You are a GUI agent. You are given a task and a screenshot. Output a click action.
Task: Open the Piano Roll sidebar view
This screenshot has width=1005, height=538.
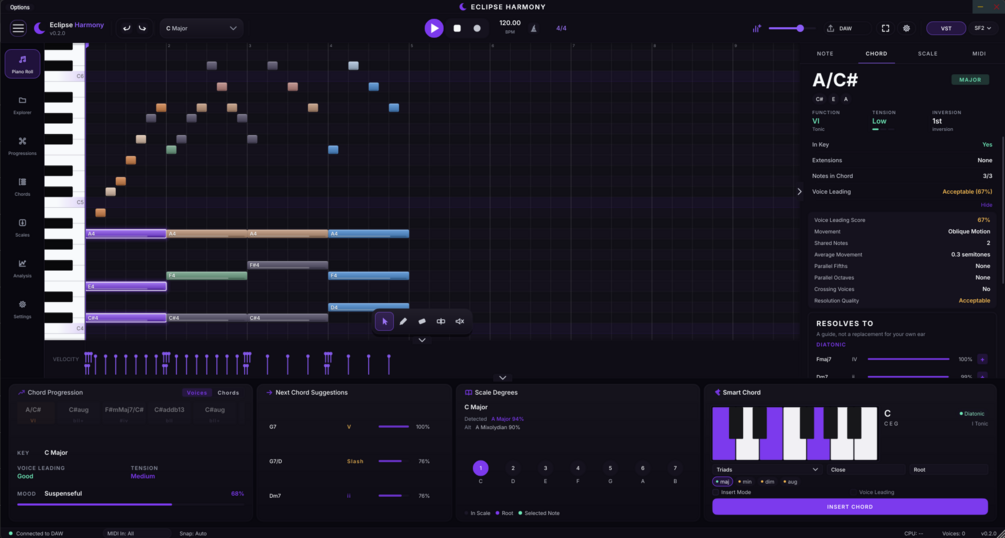point(22,64)
